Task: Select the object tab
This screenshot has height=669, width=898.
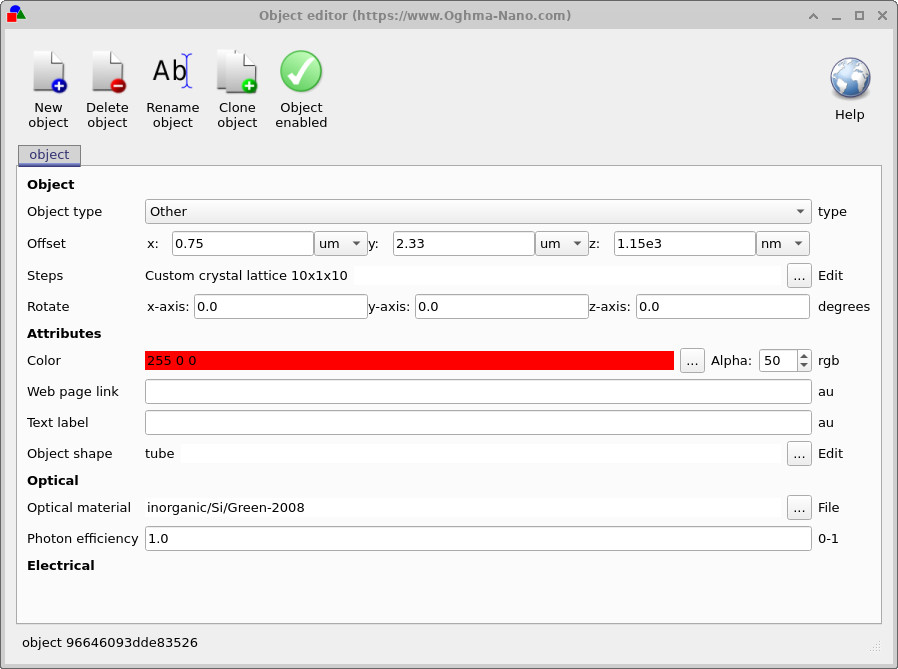Action: tap(49, 155)
